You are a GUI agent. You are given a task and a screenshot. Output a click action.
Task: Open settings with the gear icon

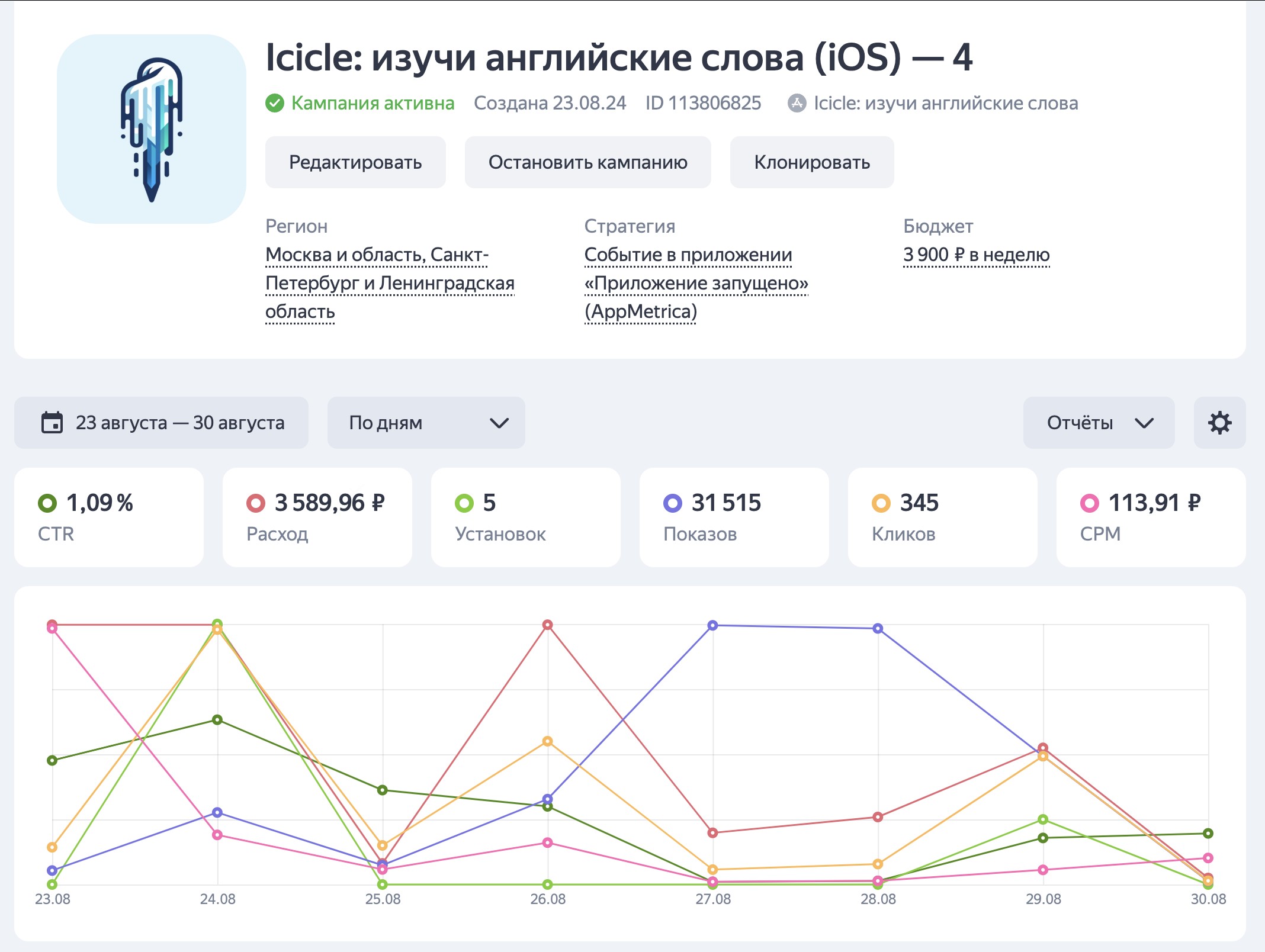pos(1219,423)
